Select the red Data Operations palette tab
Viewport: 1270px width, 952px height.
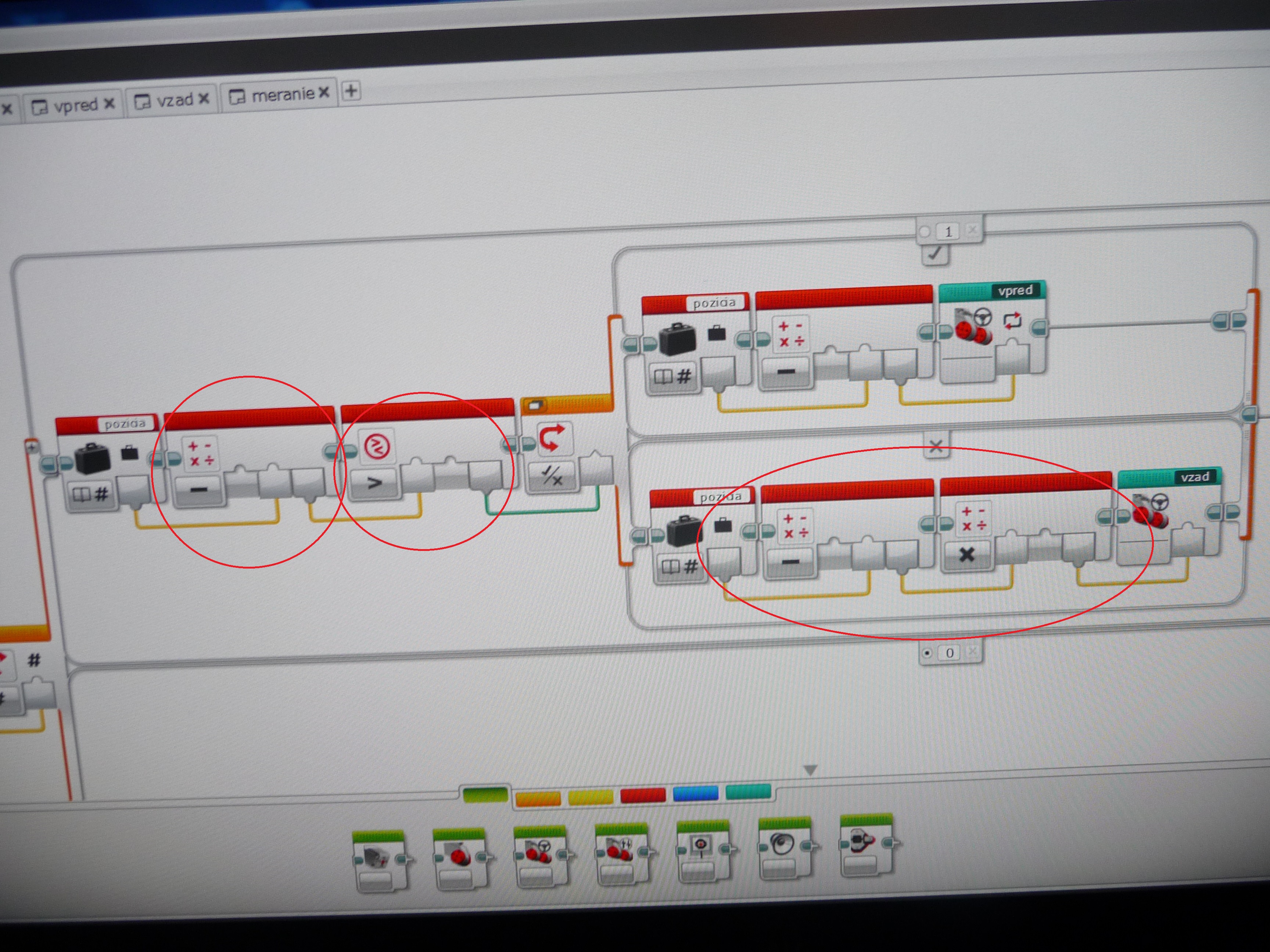(x=642, y=795)
